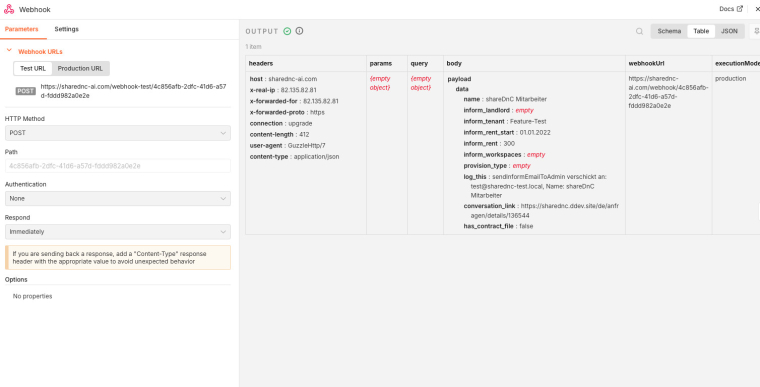The width and height of the screenshot is (760, 387).
Task: Click the query column header
Action: 425,64
